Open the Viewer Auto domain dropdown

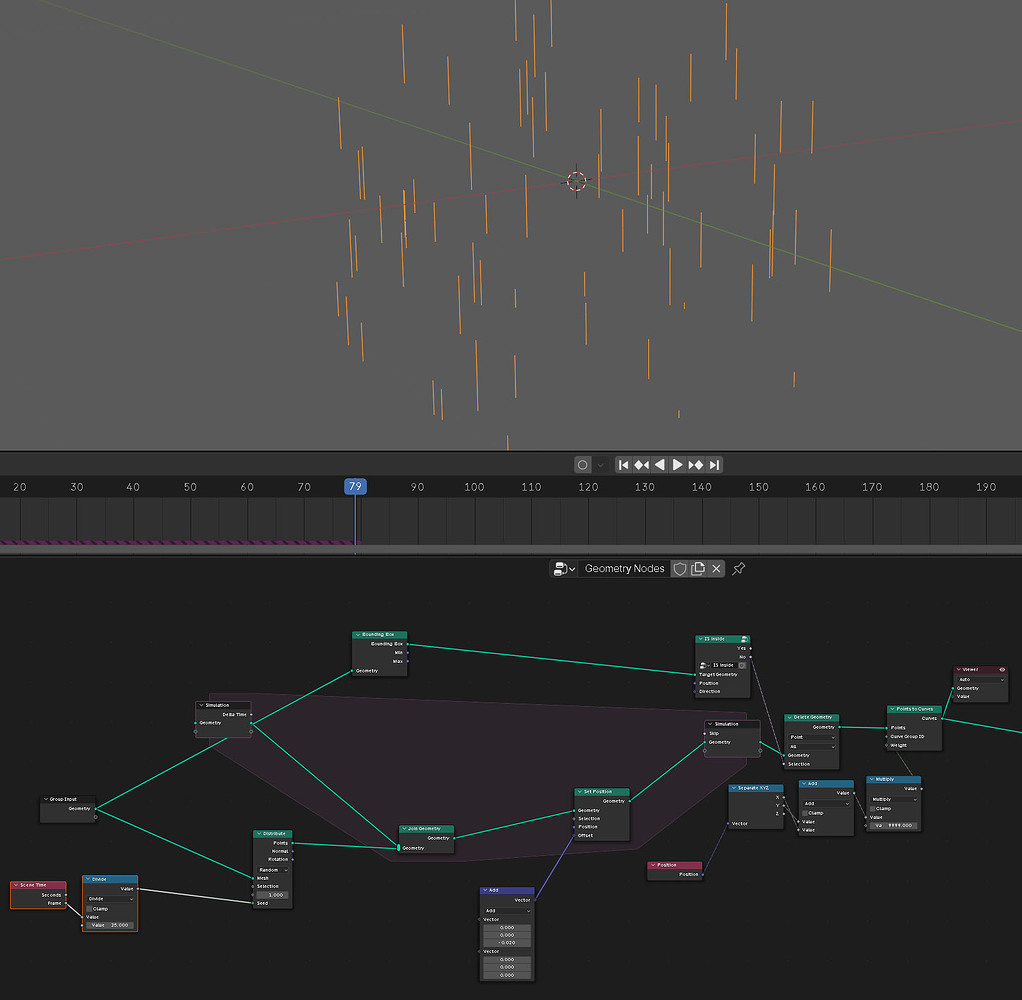(980, 679)
